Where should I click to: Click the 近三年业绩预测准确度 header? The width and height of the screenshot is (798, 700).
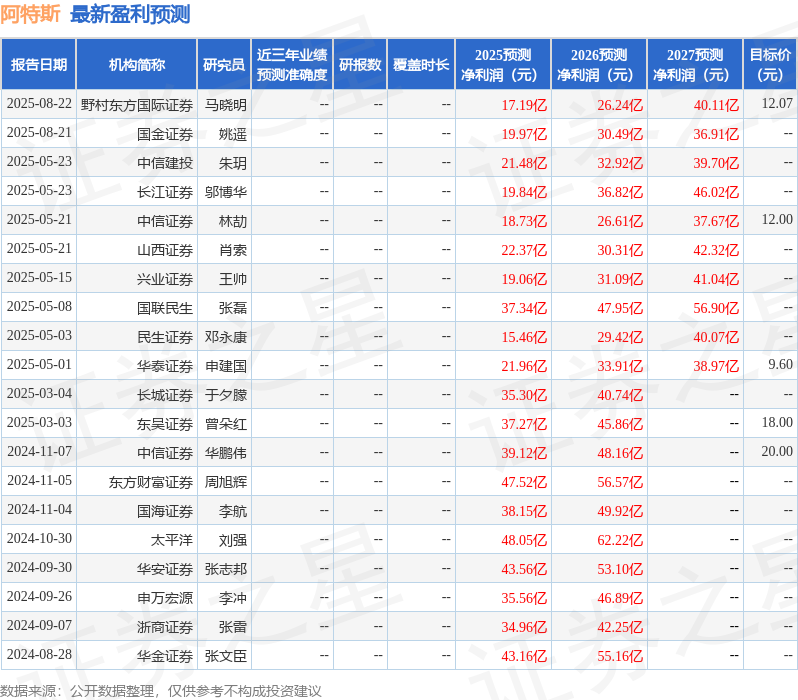tap(292, 65)
